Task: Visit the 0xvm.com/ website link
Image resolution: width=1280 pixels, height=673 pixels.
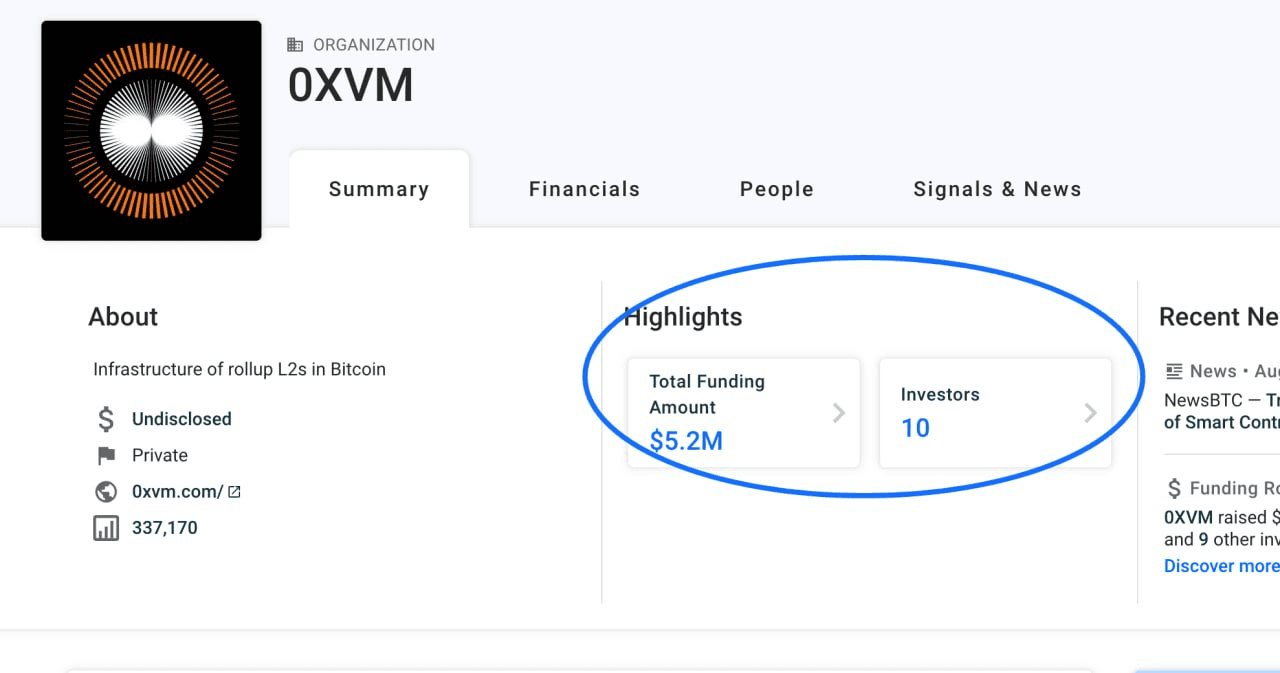Action: click(178, 492)
